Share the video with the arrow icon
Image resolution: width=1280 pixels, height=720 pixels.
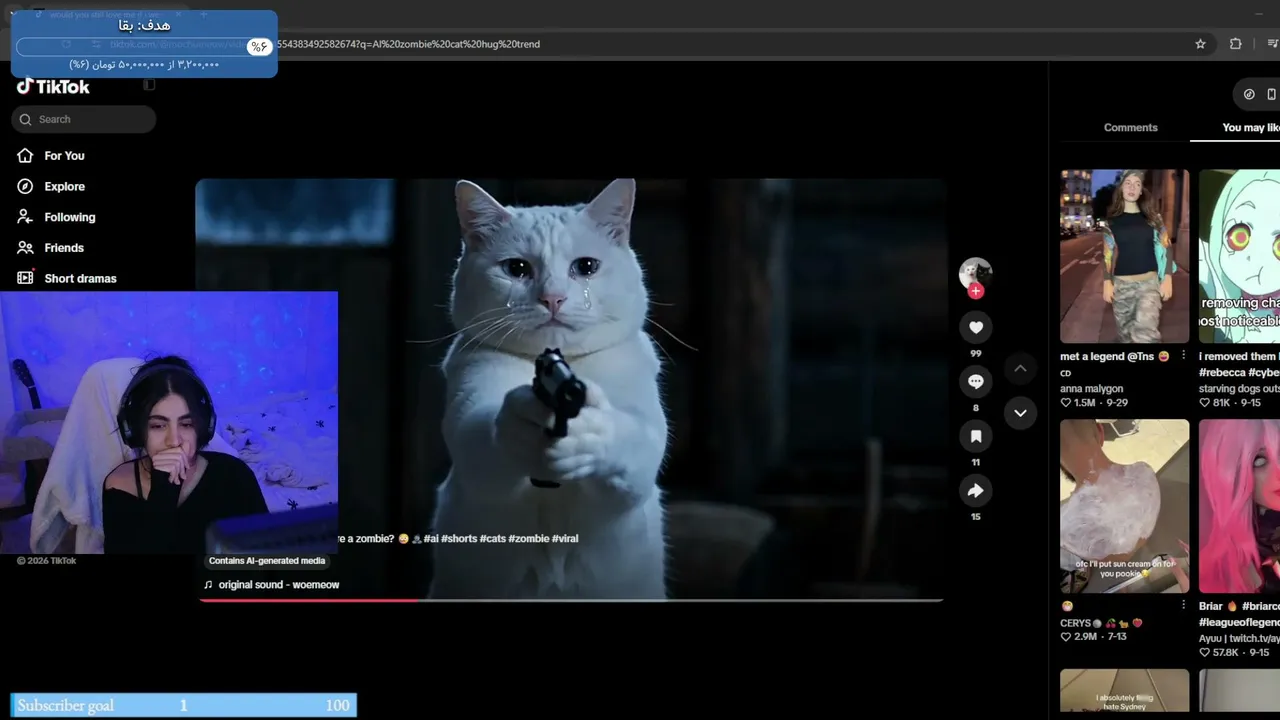(976, 490)
